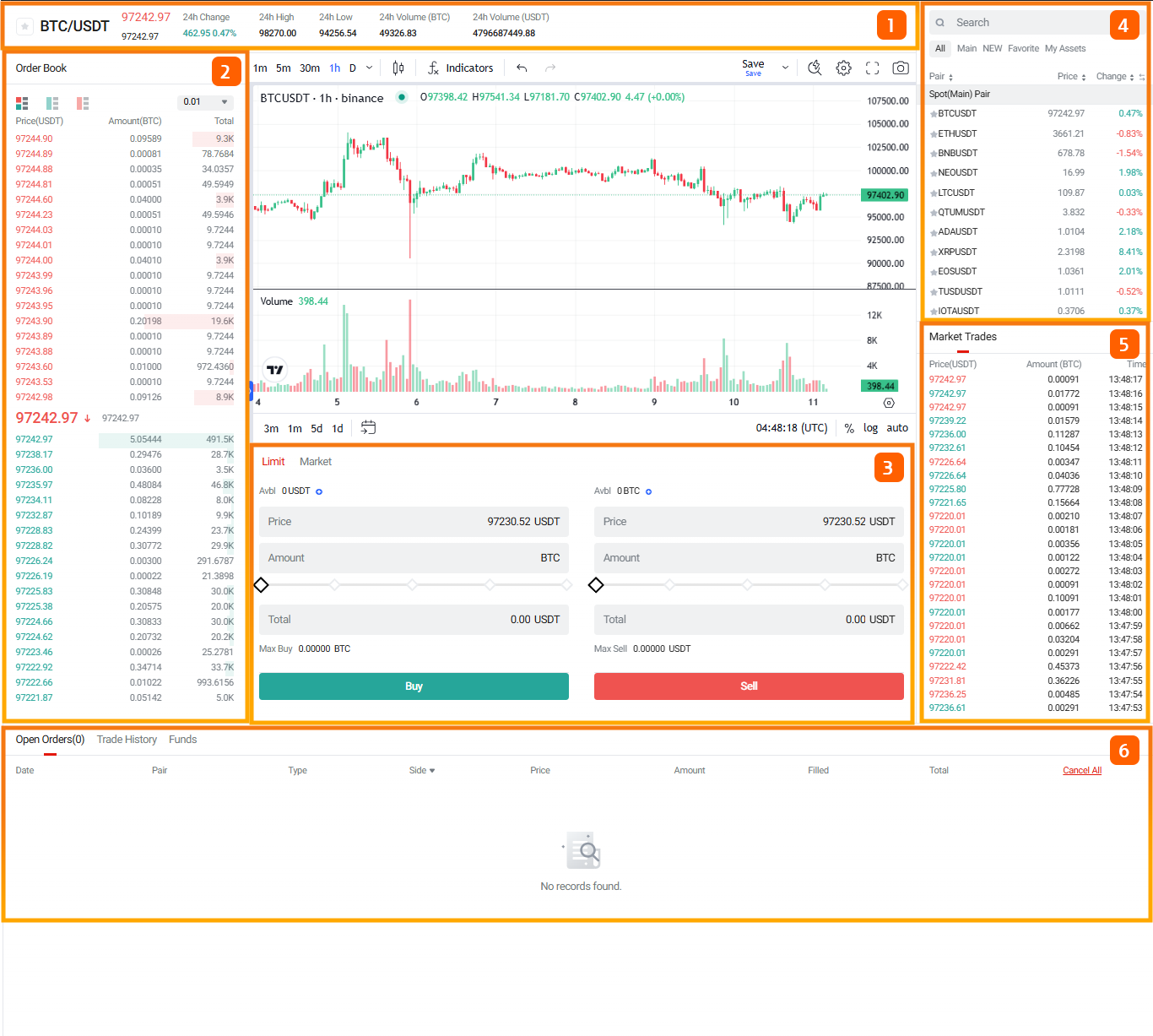
Task: Favorite the XRPUSDT star in pair list
Action: click(x=934, y=252)
